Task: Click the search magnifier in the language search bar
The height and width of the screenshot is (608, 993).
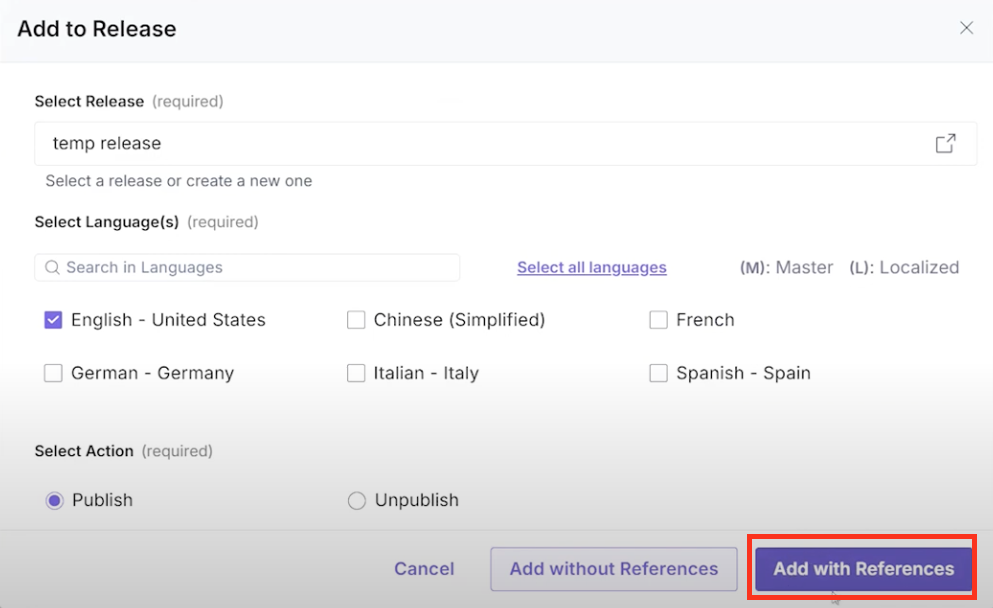Action: 51,267
